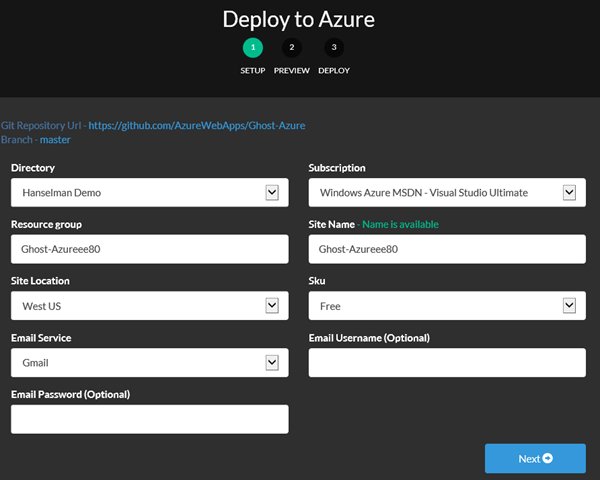
Task: Open the Subscription dropdown arrow
Action: pyautogui.click(x=569, y=193)
